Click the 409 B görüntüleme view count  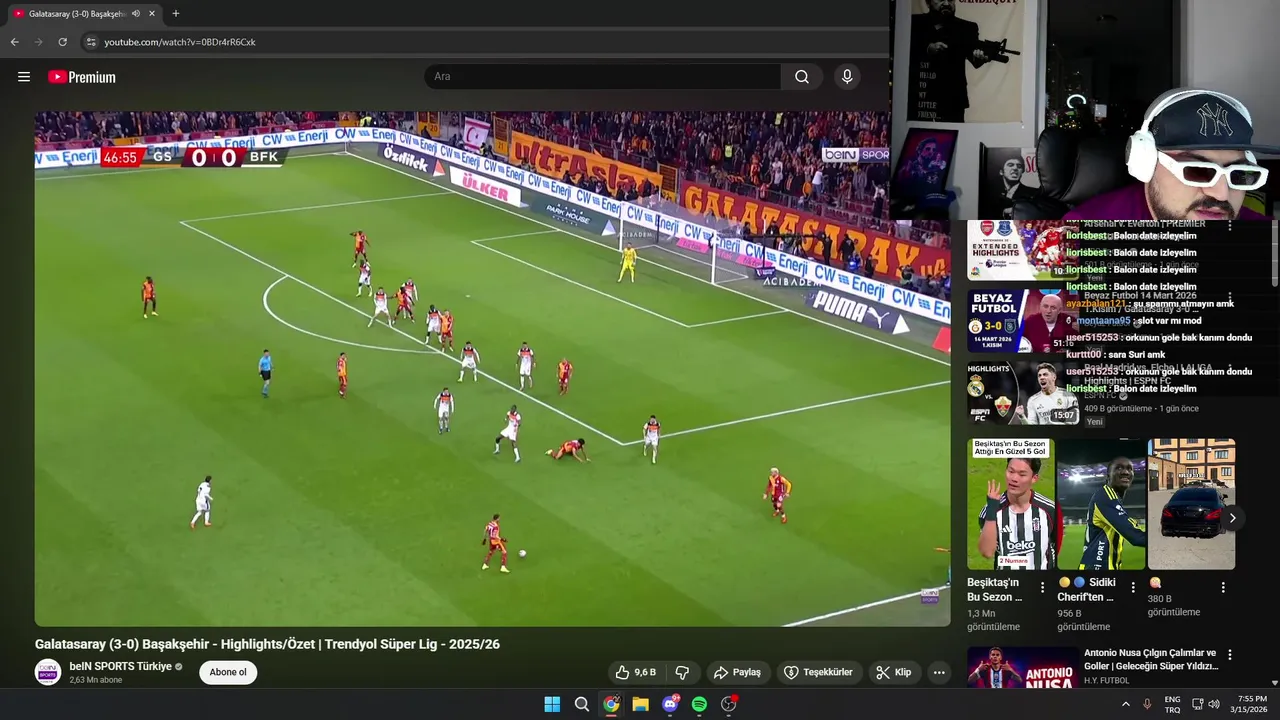(x=1118, y=408)
